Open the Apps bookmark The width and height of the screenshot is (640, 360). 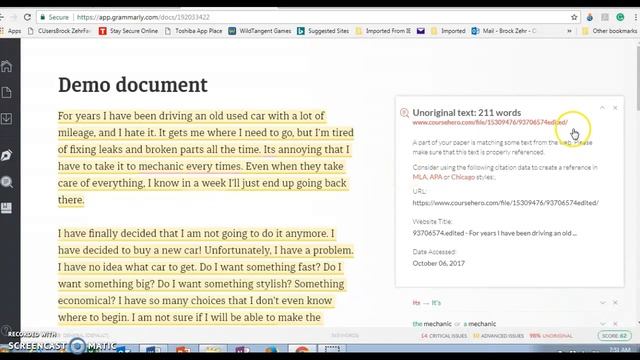(x=11, y=31)
